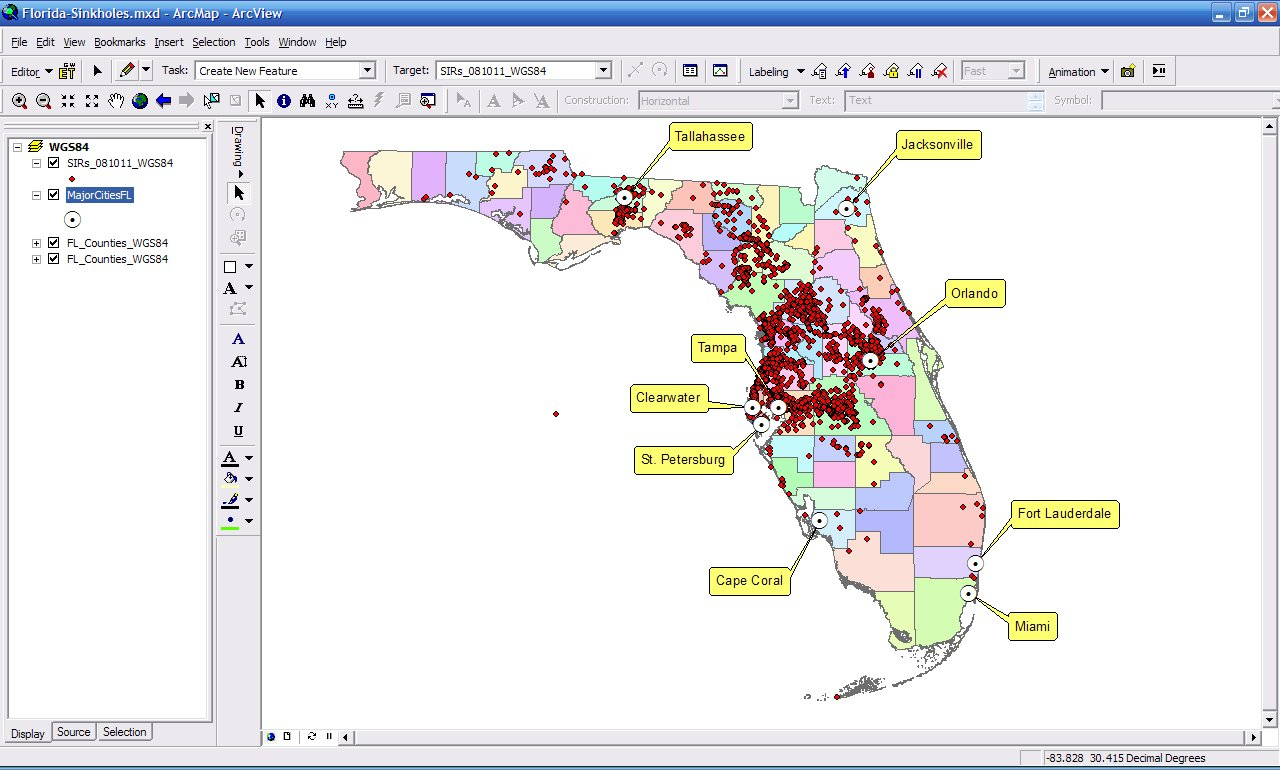Screen dimensions: 1280x770
Task: Click the Sketch pencil tool
Action: point(126,71)
